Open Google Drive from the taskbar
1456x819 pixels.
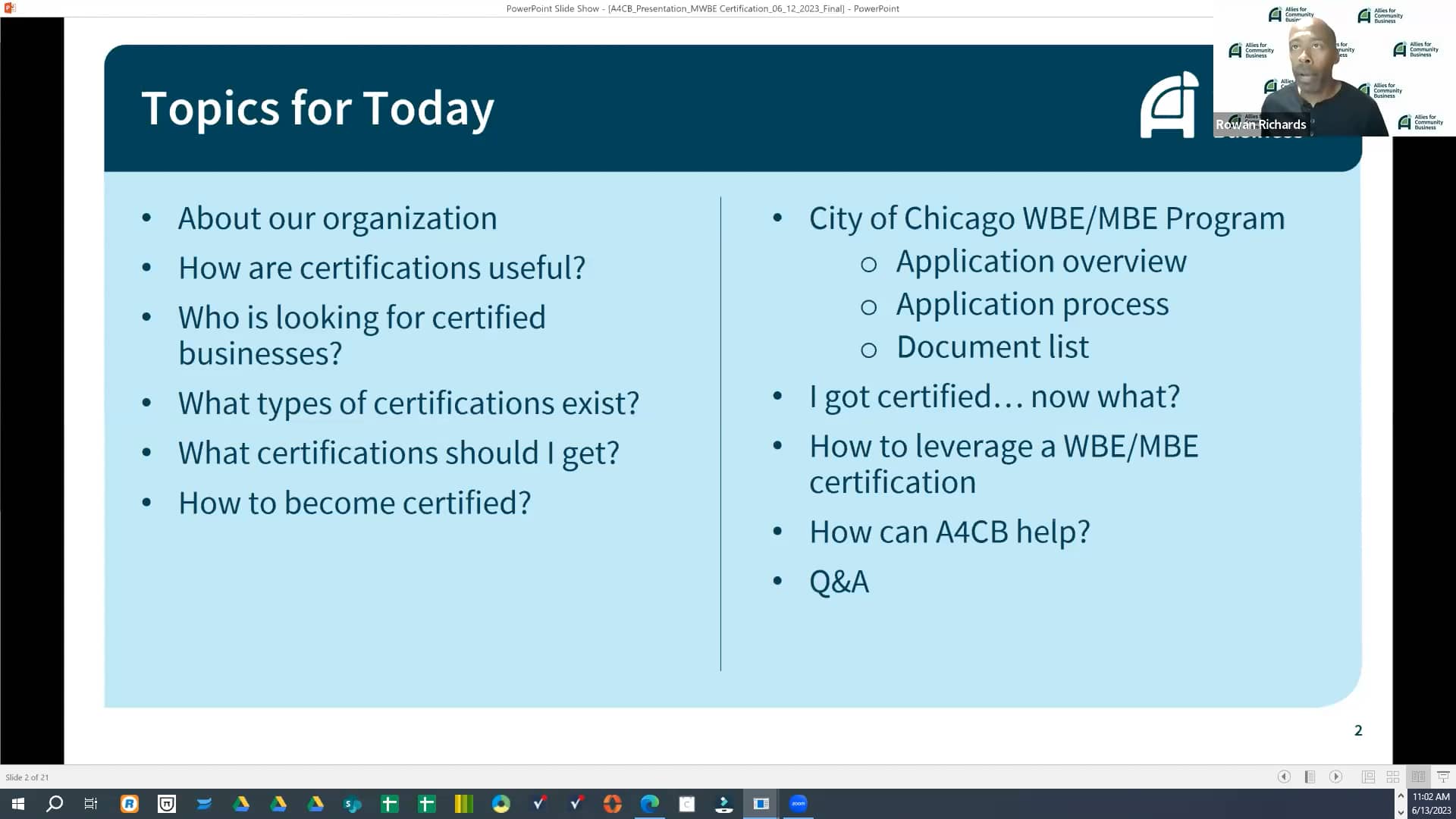click(242, 803)
